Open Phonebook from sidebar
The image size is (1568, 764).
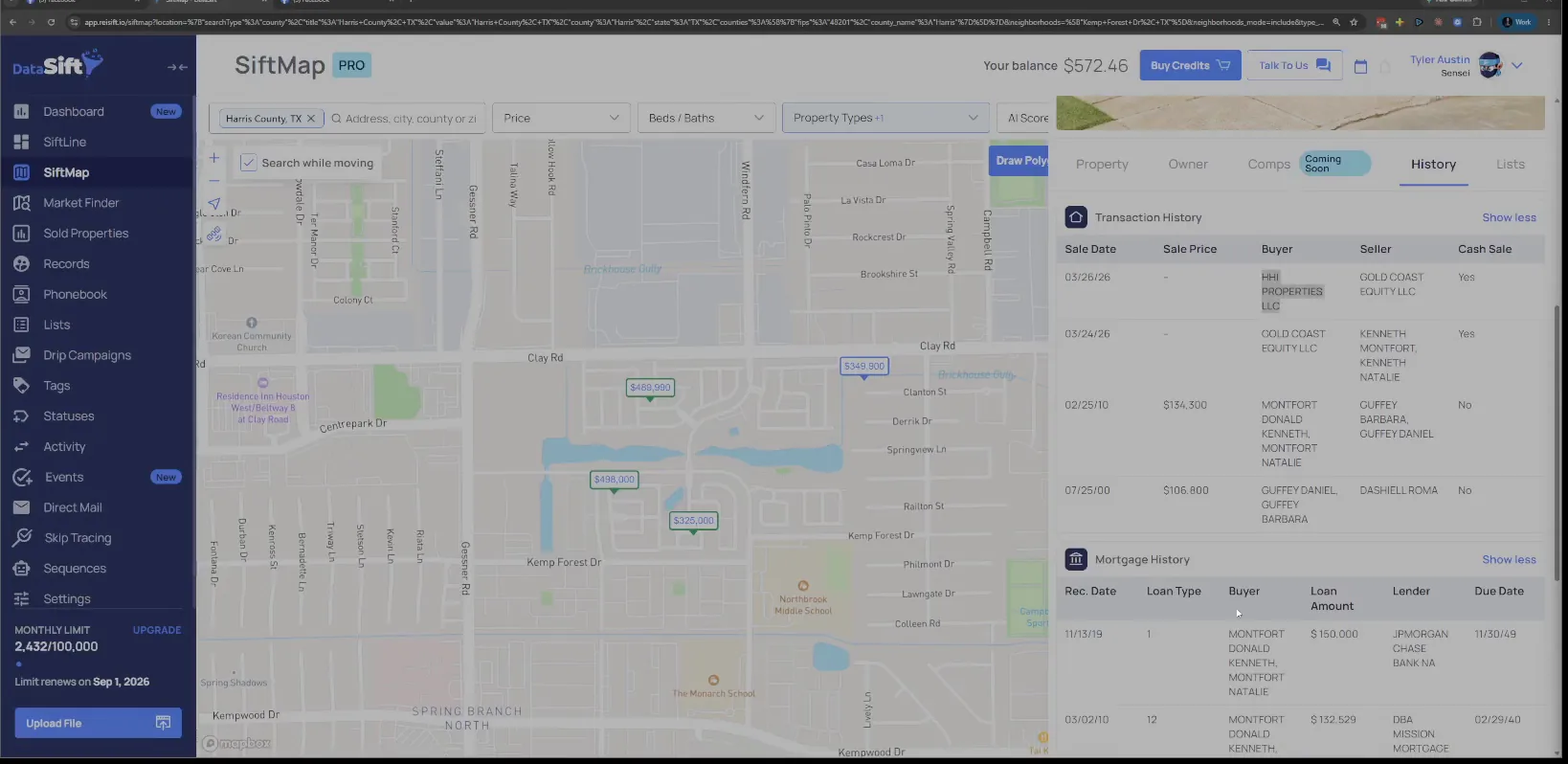[75, 295]
